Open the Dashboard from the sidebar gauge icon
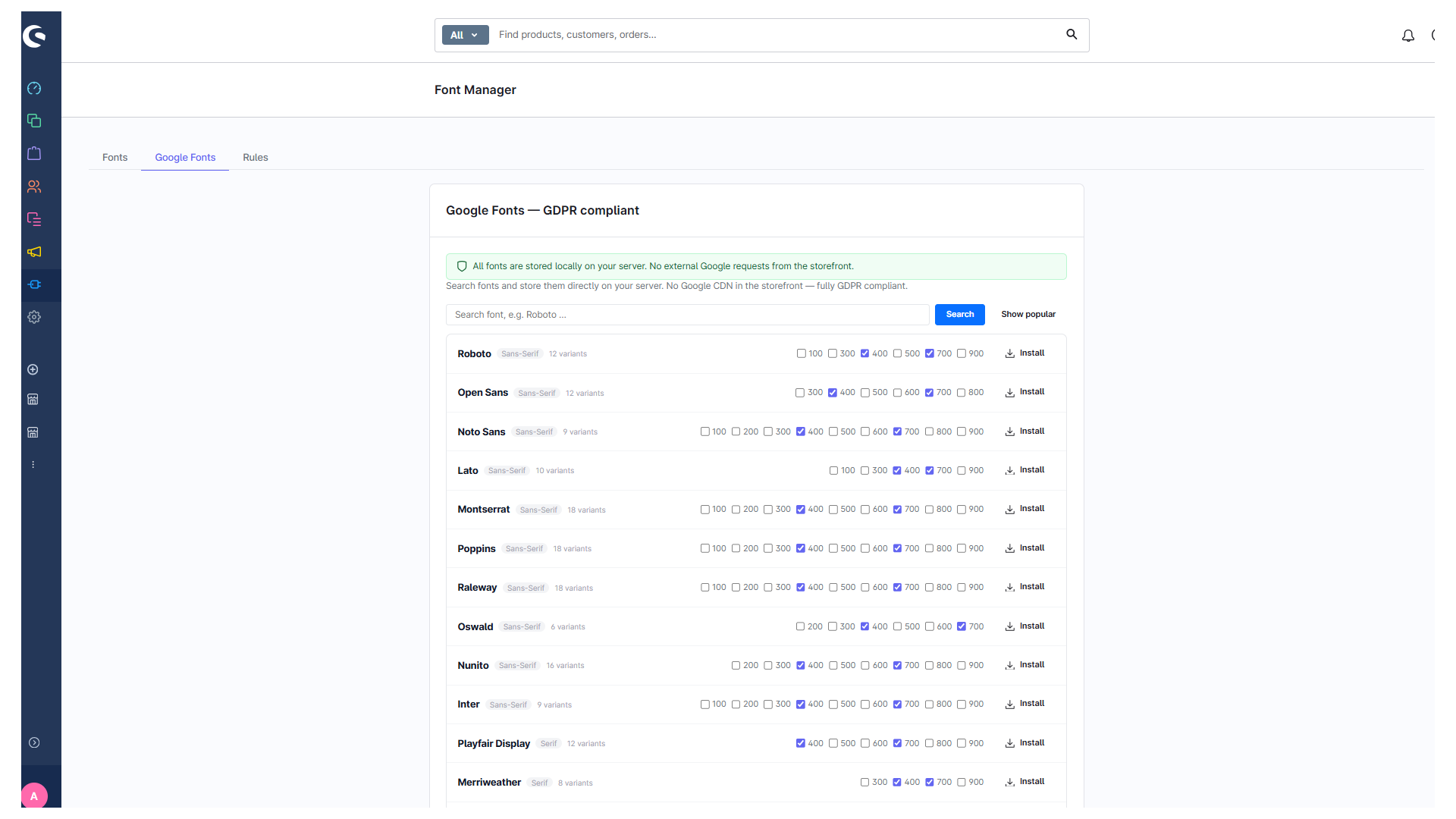Image resolution: width=1456 pixels, height=819 pixels. click(34, 89)
